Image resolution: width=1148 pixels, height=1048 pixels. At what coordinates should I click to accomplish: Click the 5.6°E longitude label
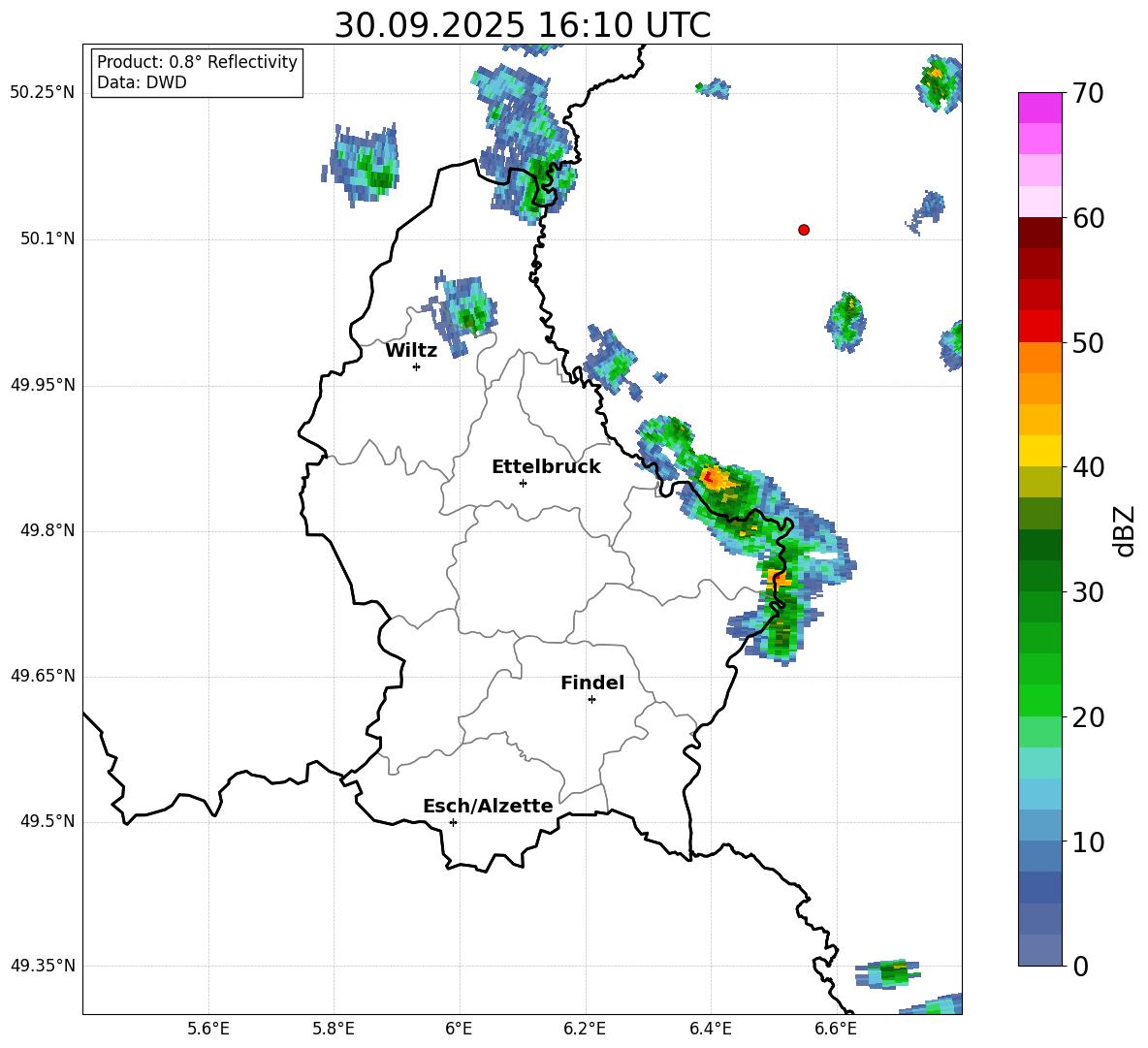[208, 1029]
